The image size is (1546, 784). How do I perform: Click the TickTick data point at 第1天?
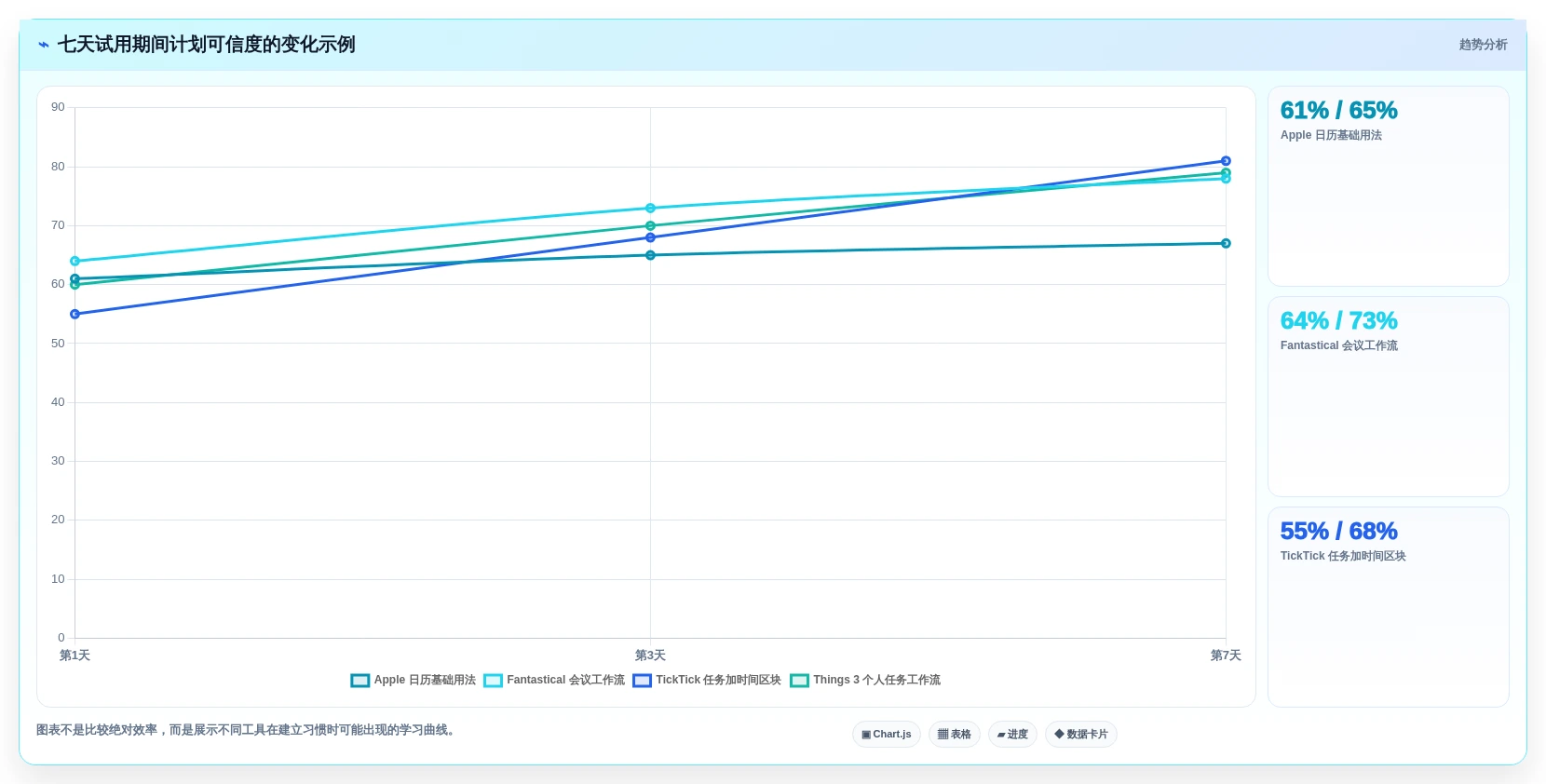tap(75, 314)
